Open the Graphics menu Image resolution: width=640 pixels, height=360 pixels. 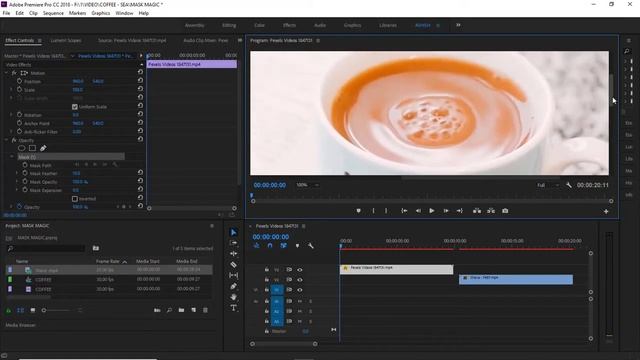100,13
